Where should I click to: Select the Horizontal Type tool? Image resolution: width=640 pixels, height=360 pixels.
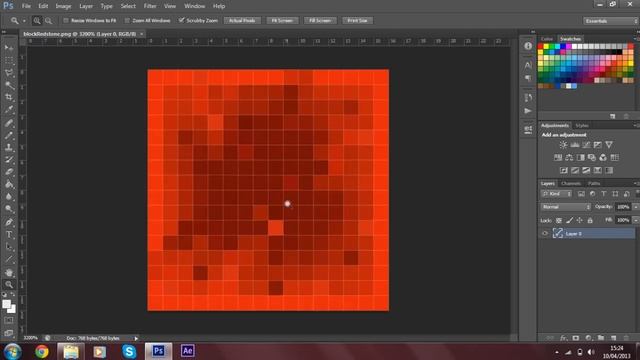tap(9, 235)
